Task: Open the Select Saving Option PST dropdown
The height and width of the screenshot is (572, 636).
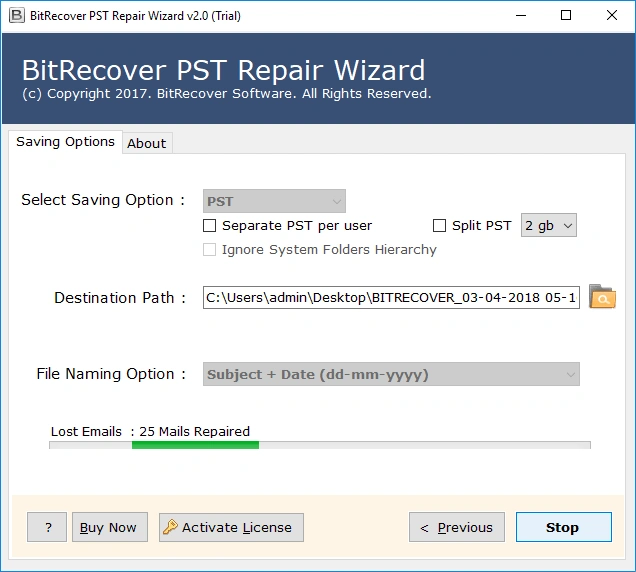Action: point(275,201)
